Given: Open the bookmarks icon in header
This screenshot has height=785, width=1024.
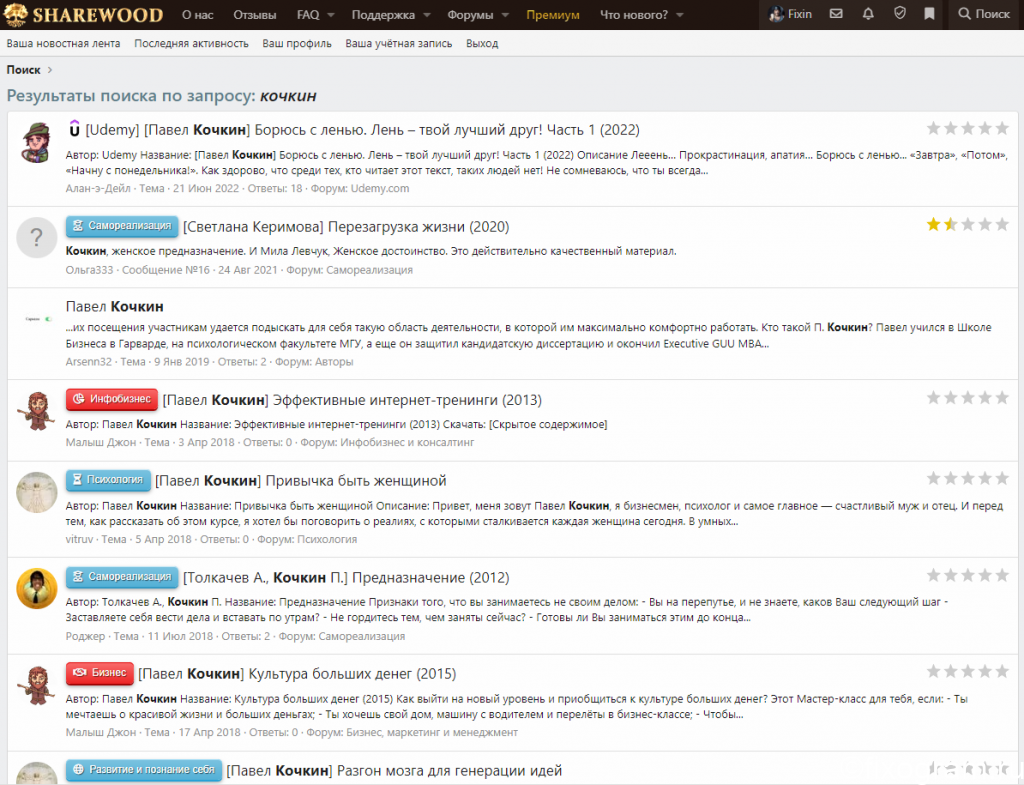Looking at the screenshot, I should tap(929, 14).
